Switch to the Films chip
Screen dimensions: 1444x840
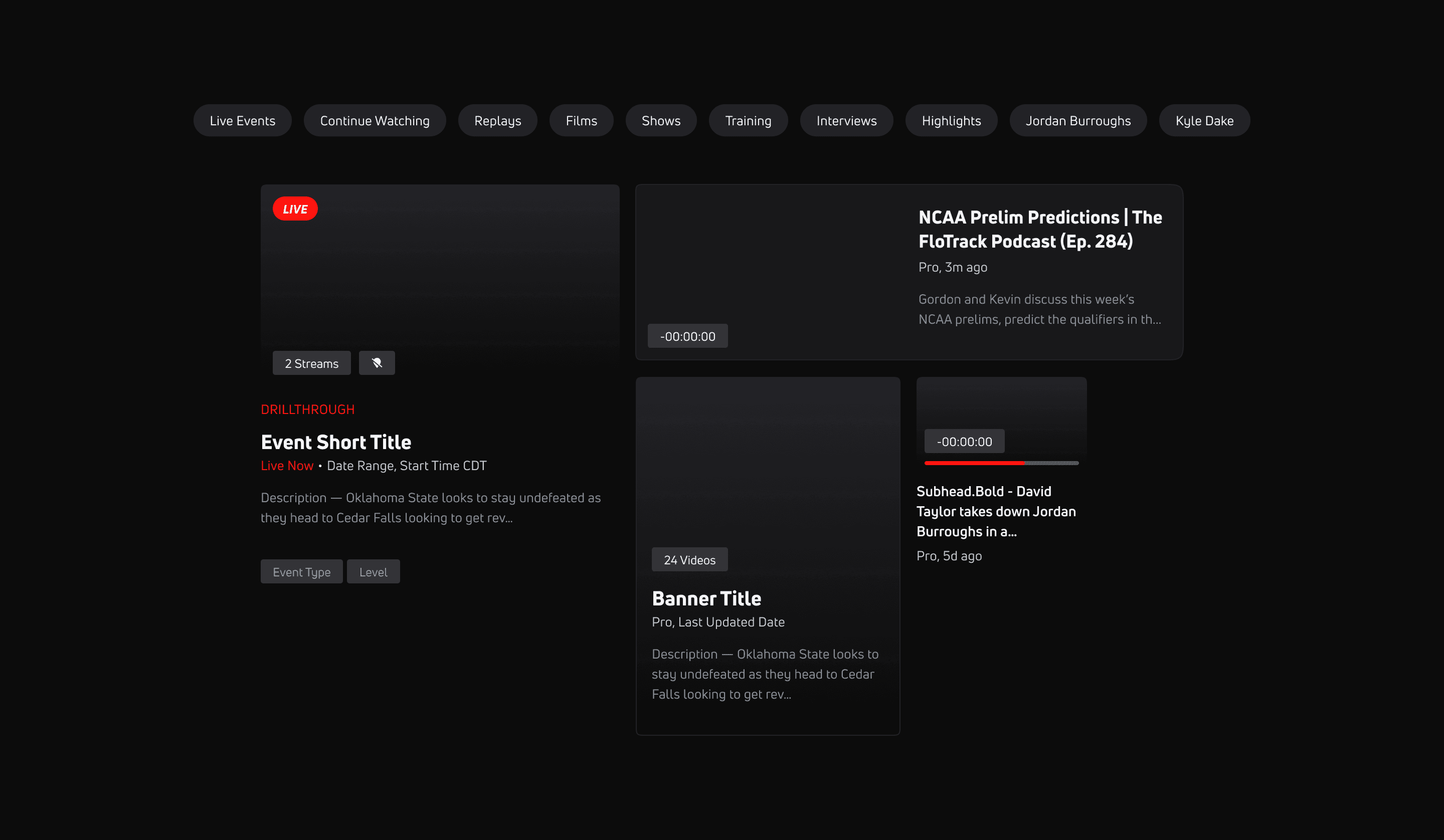click(581, 120)
